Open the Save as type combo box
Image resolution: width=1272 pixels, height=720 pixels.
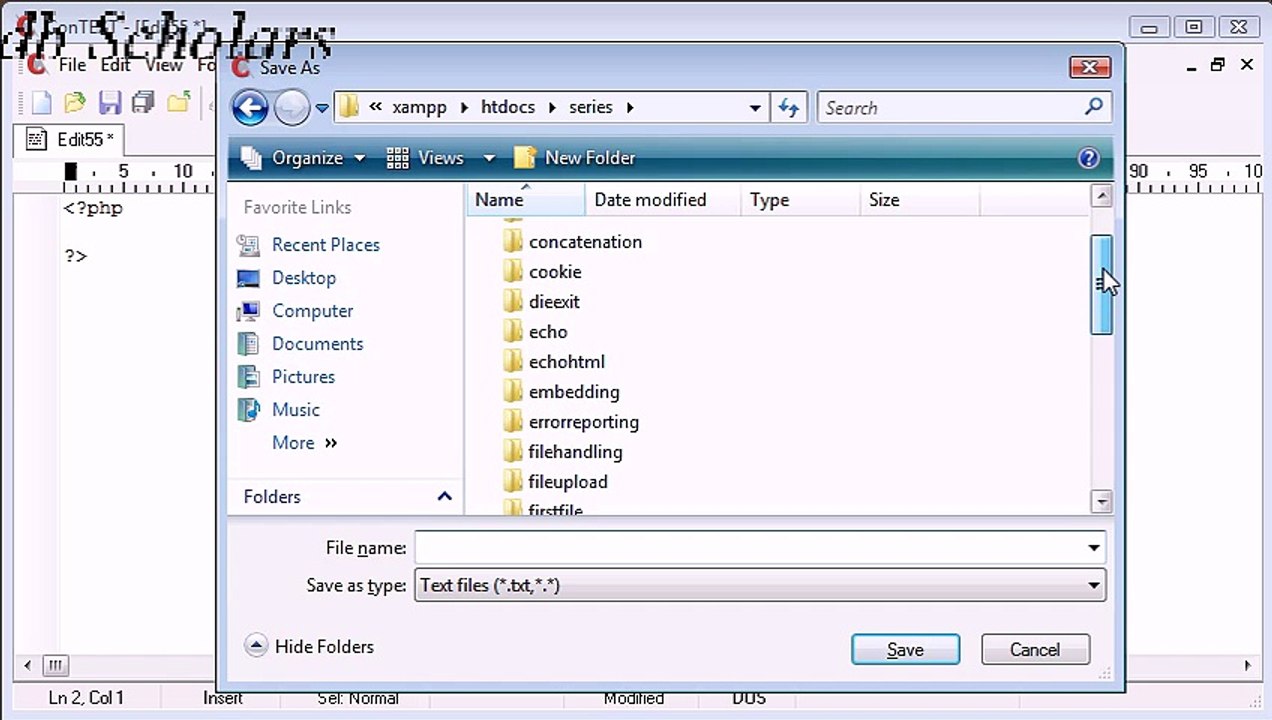point(760,586)
